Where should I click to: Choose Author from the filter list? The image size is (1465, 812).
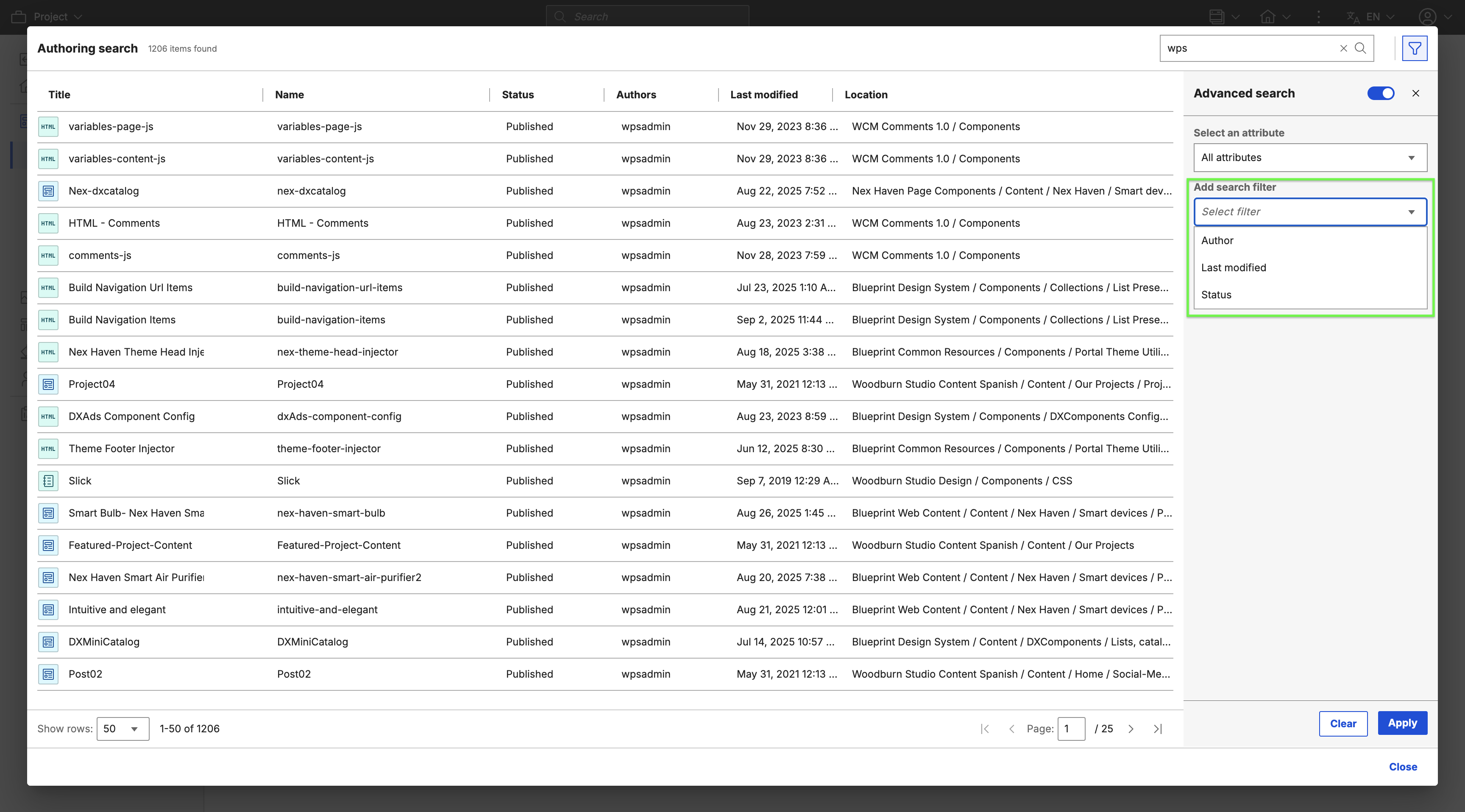coord(1217,241)
